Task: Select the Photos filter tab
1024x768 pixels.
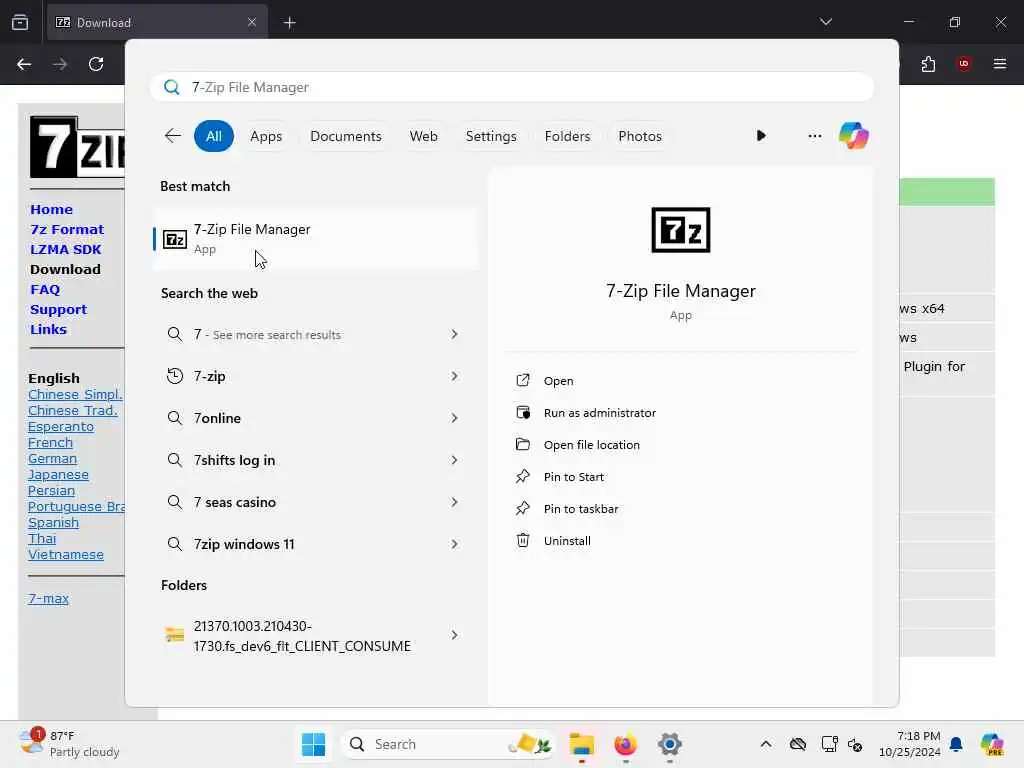Action: [x=640, y=136]
